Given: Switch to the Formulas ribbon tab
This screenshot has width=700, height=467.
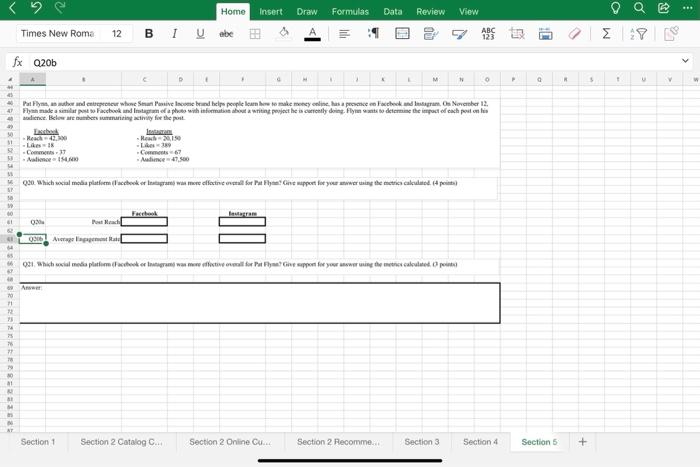Looking at the screenshot, I should 350,12.
